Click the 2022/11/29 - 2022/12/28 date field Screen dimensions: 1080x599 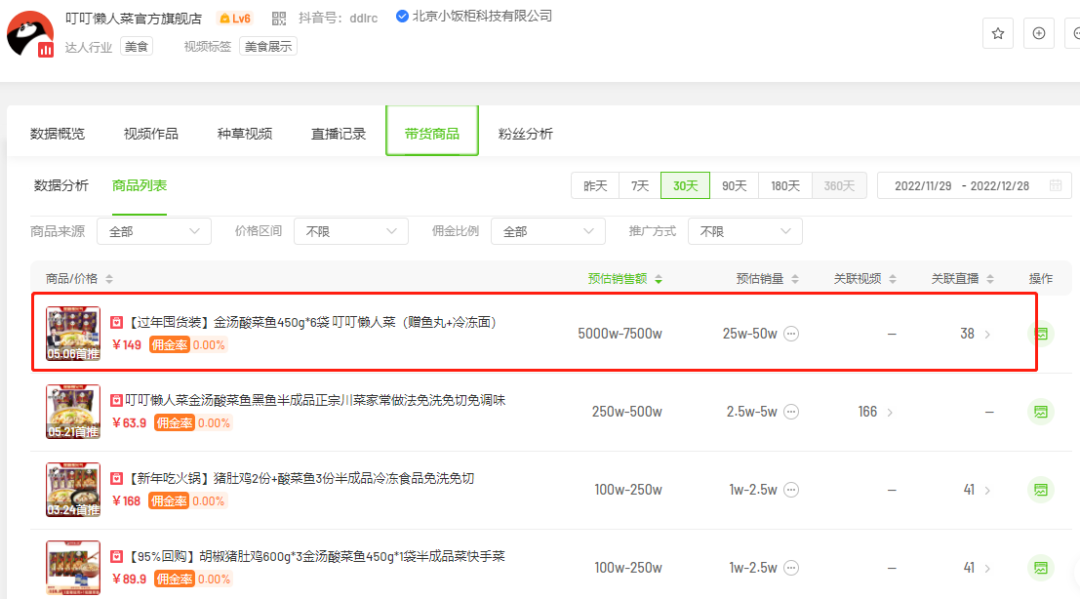(974, 185)
